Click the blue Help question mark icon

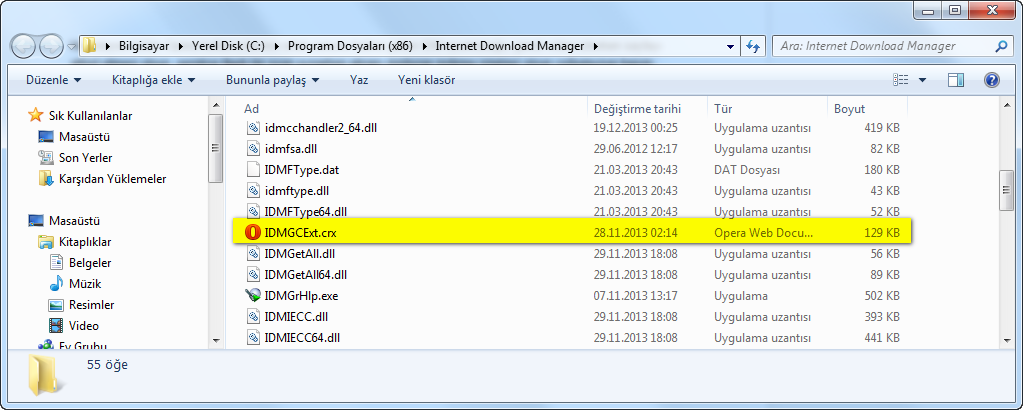(x=992, y=80)
